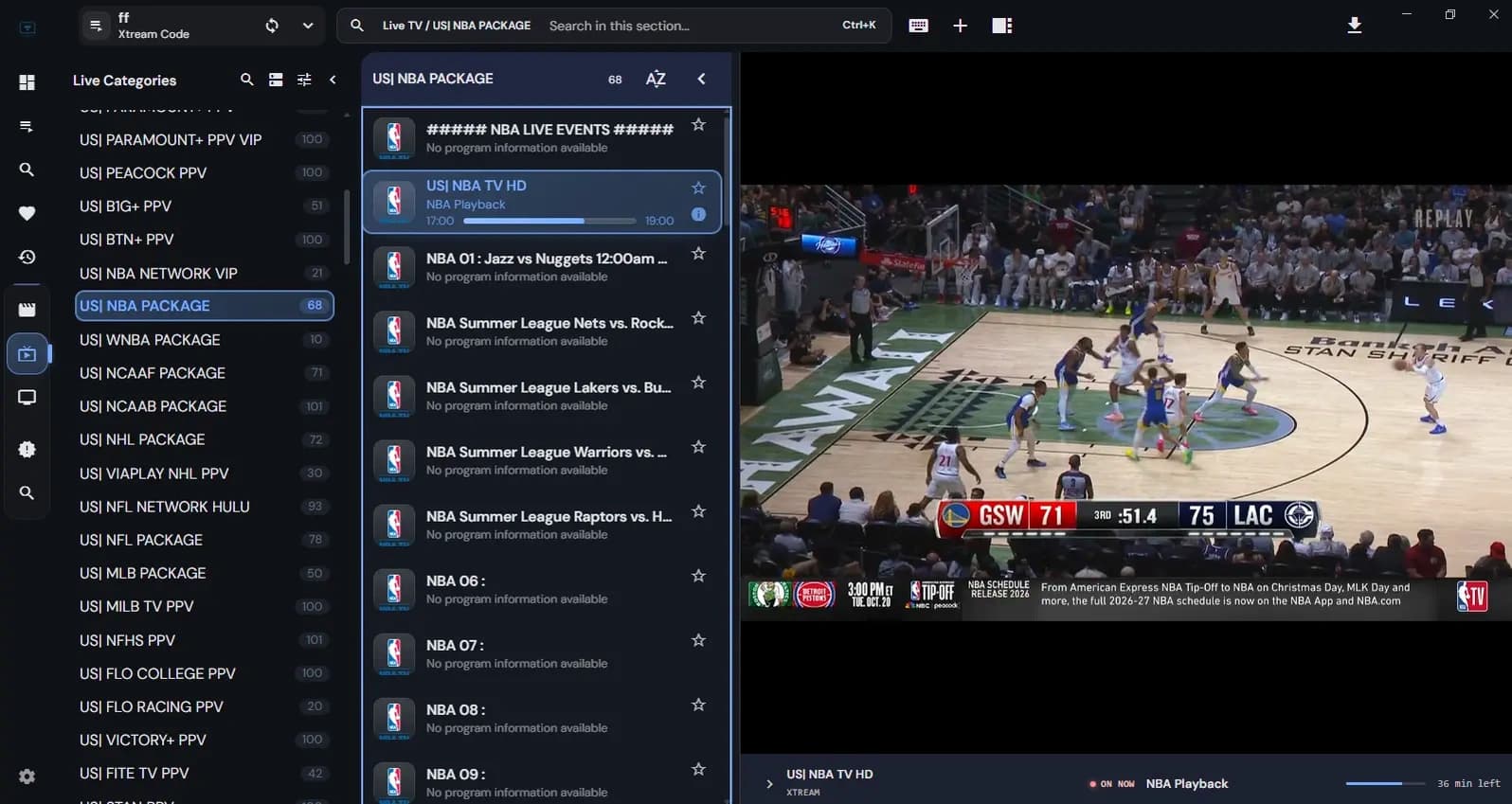Switch category list view layout
This screenshot has width=1512, height=804.
tap(276, 80)
